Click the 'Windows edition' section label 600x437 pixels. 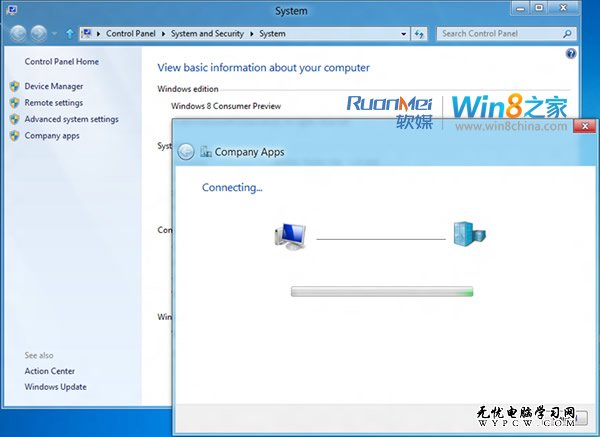tap(188, 89)
